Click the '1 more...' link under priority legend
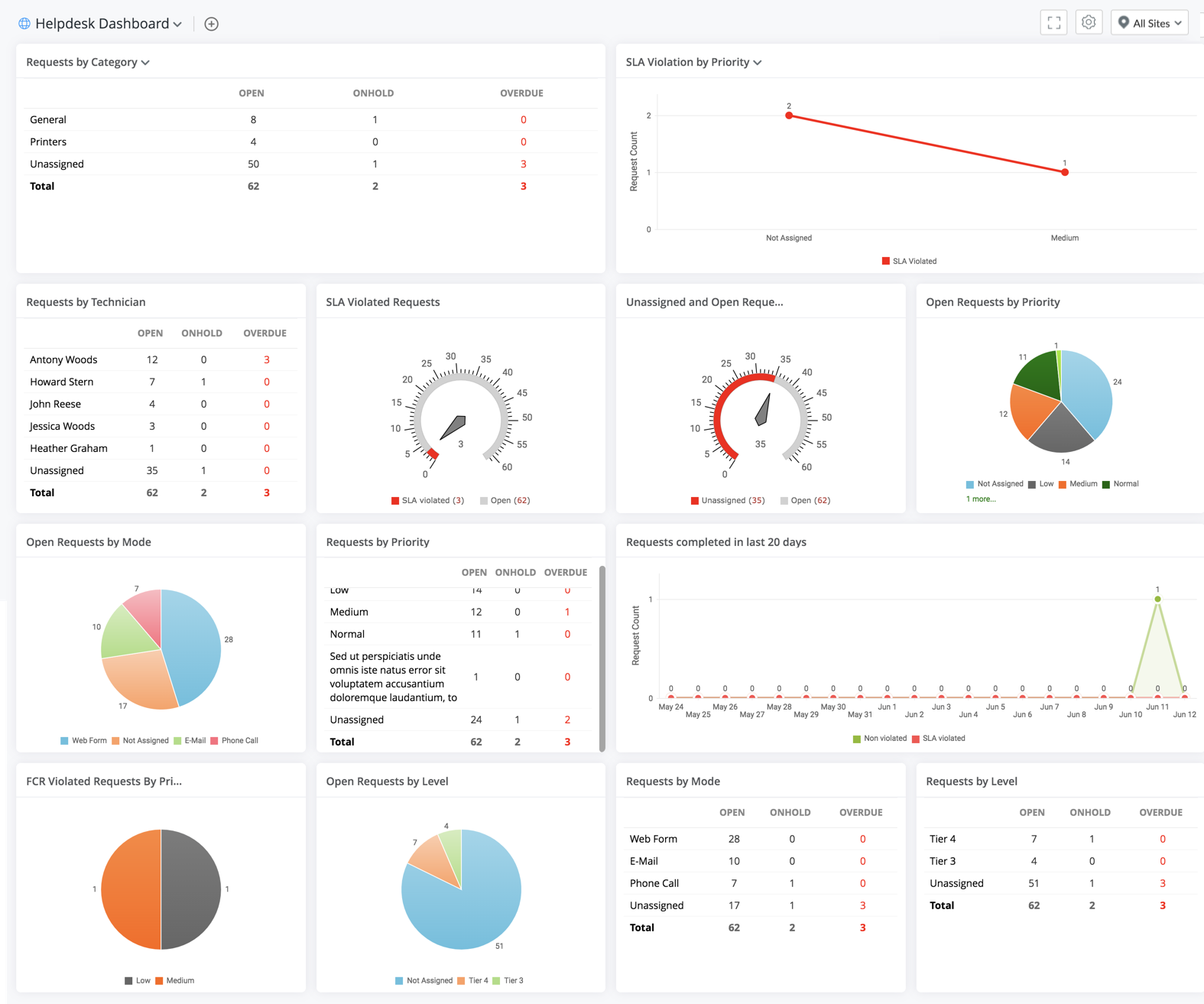This screenshot has width=1204, height=1004. click(x=981, y=499)
